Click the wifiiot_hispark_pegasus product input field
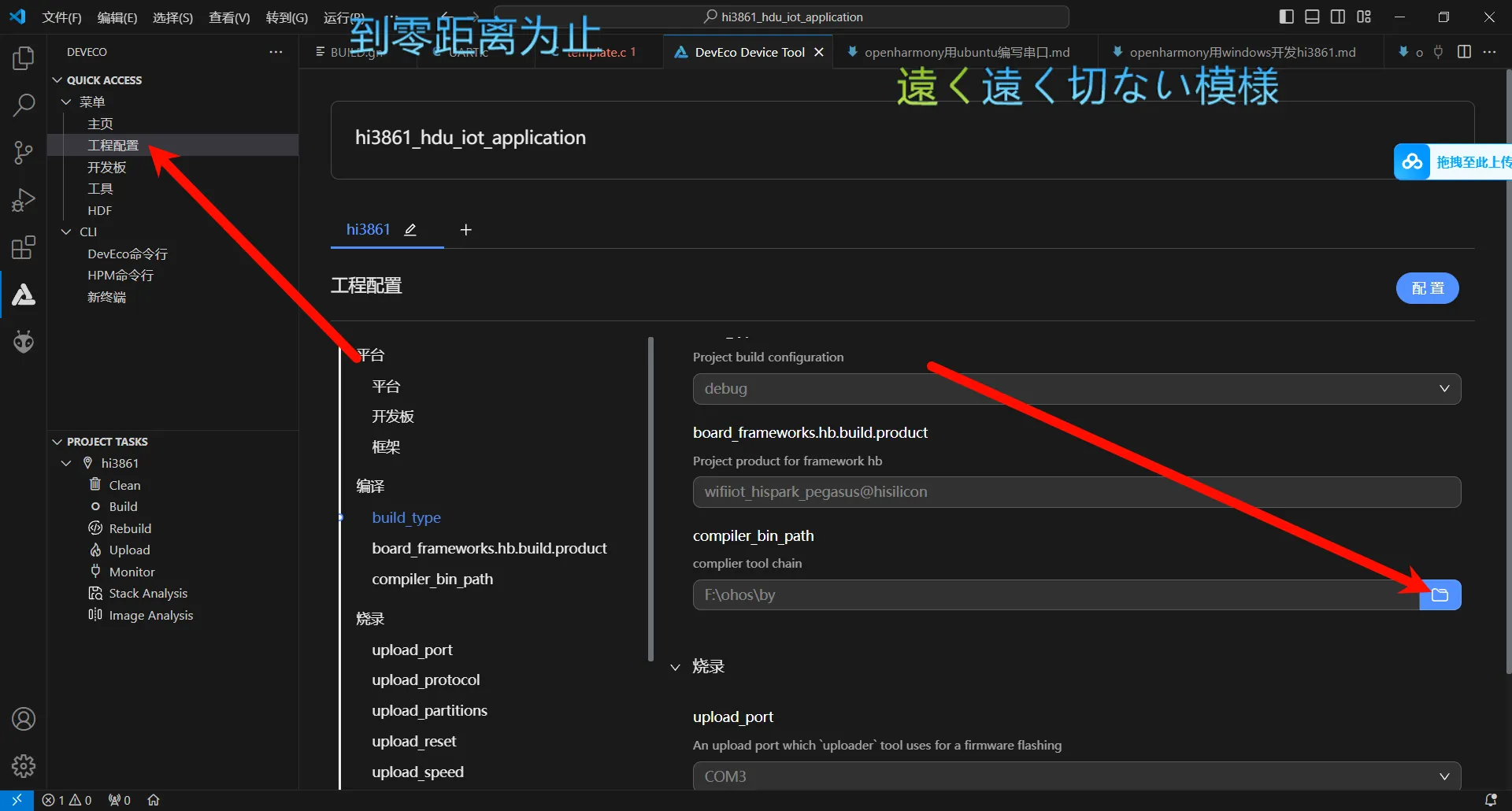This screenshot has width=1512, height=811. coord(1076,492)
